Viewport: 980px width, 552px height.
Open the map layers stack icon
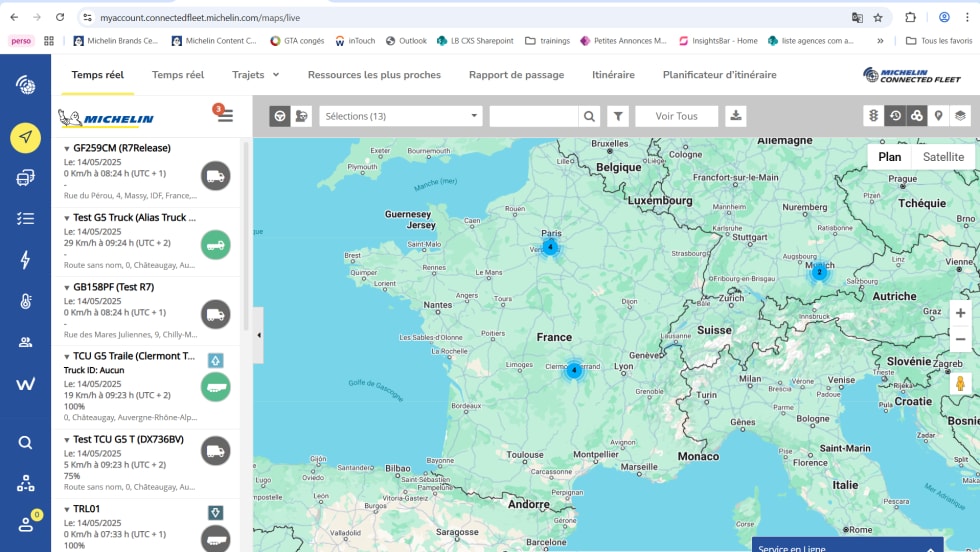[x=960, y=116]
